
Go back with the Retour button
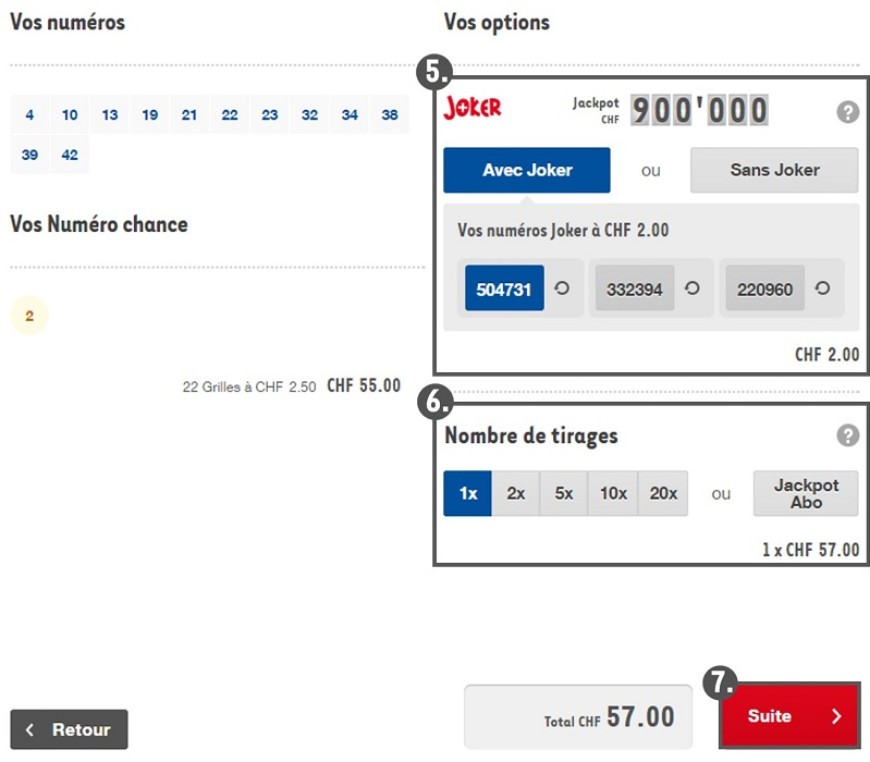point(69,729)
